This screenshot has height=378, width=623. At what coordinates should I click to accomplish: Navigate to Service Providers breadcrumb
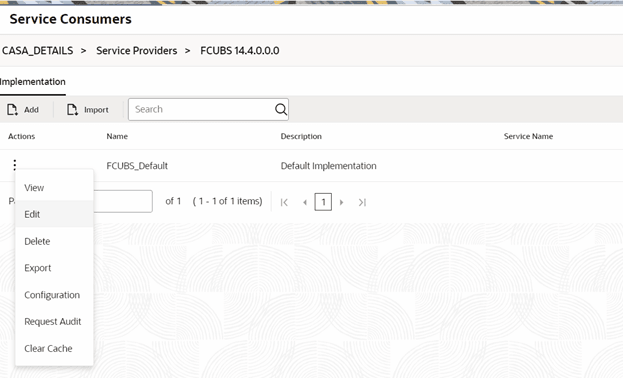point(137,50)
